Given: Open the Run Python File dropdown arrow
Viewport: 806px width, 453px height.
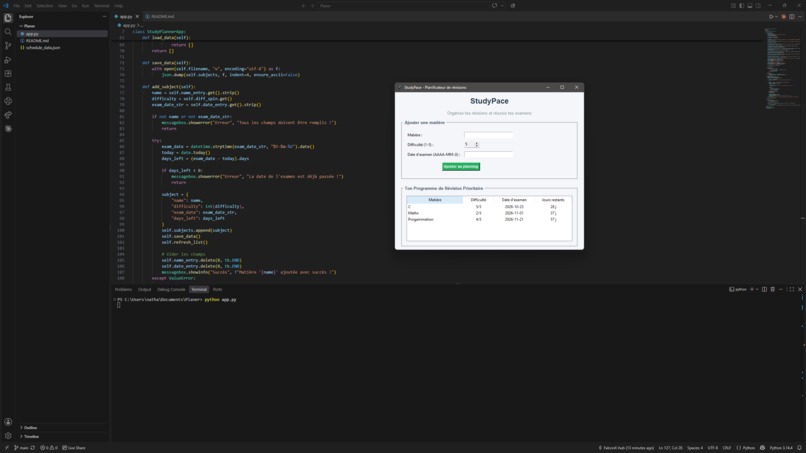Looking at the screenshot, I should pyautogui.click(x=776, y=16).
